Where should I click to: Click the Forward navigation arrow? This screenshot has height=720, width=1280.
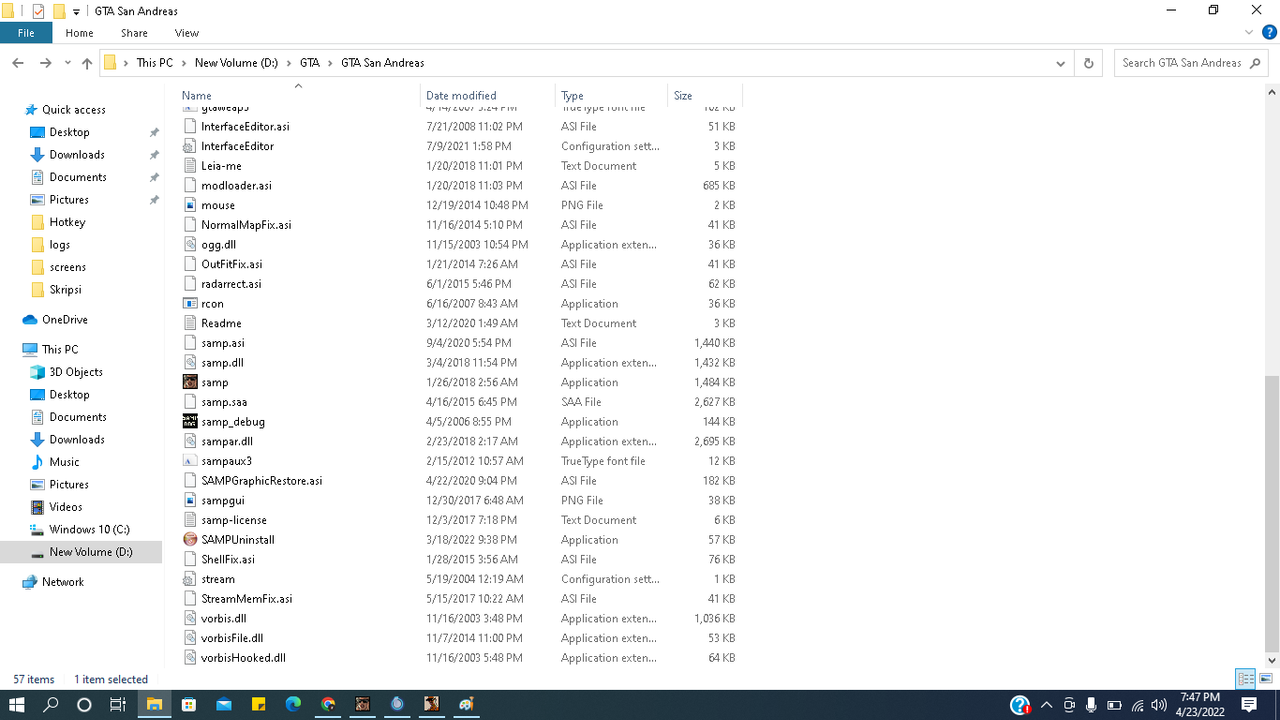pyautogui.click(x=45, y=63)
